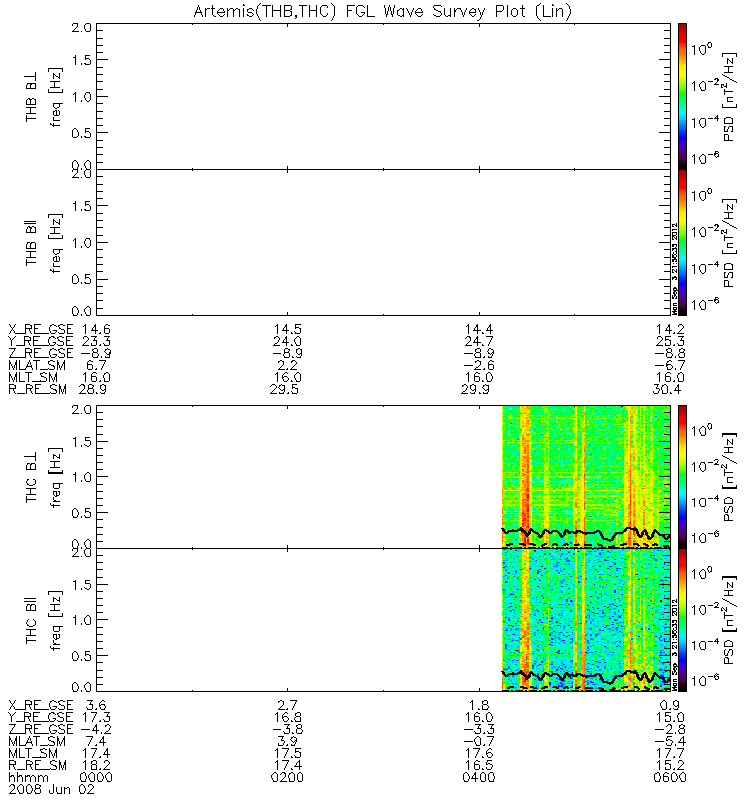The height and width of the screenshot is (800, 750).
Task: Click the Y_RE_GSE value 24.7
Action: point(479,341)
